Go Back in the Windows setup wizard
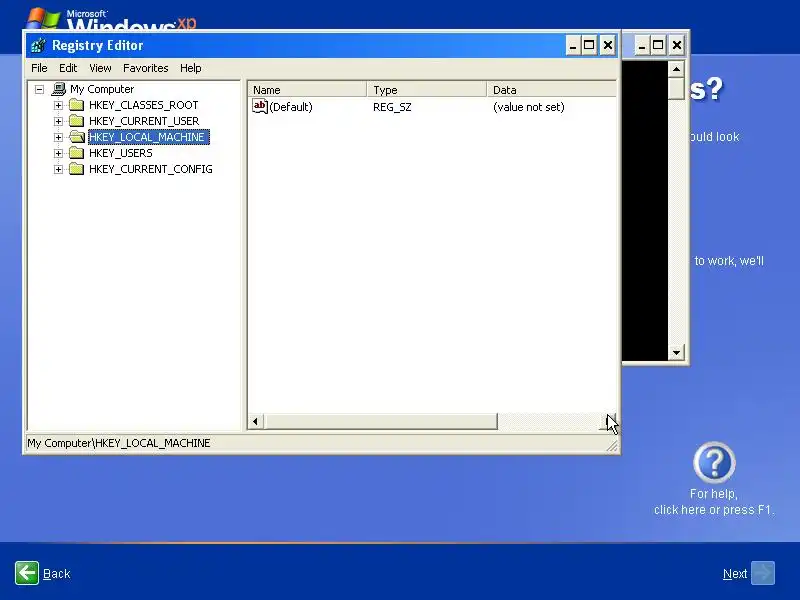Screen dimensions: 800x600 pyautogui.click(x=42, y=573)
